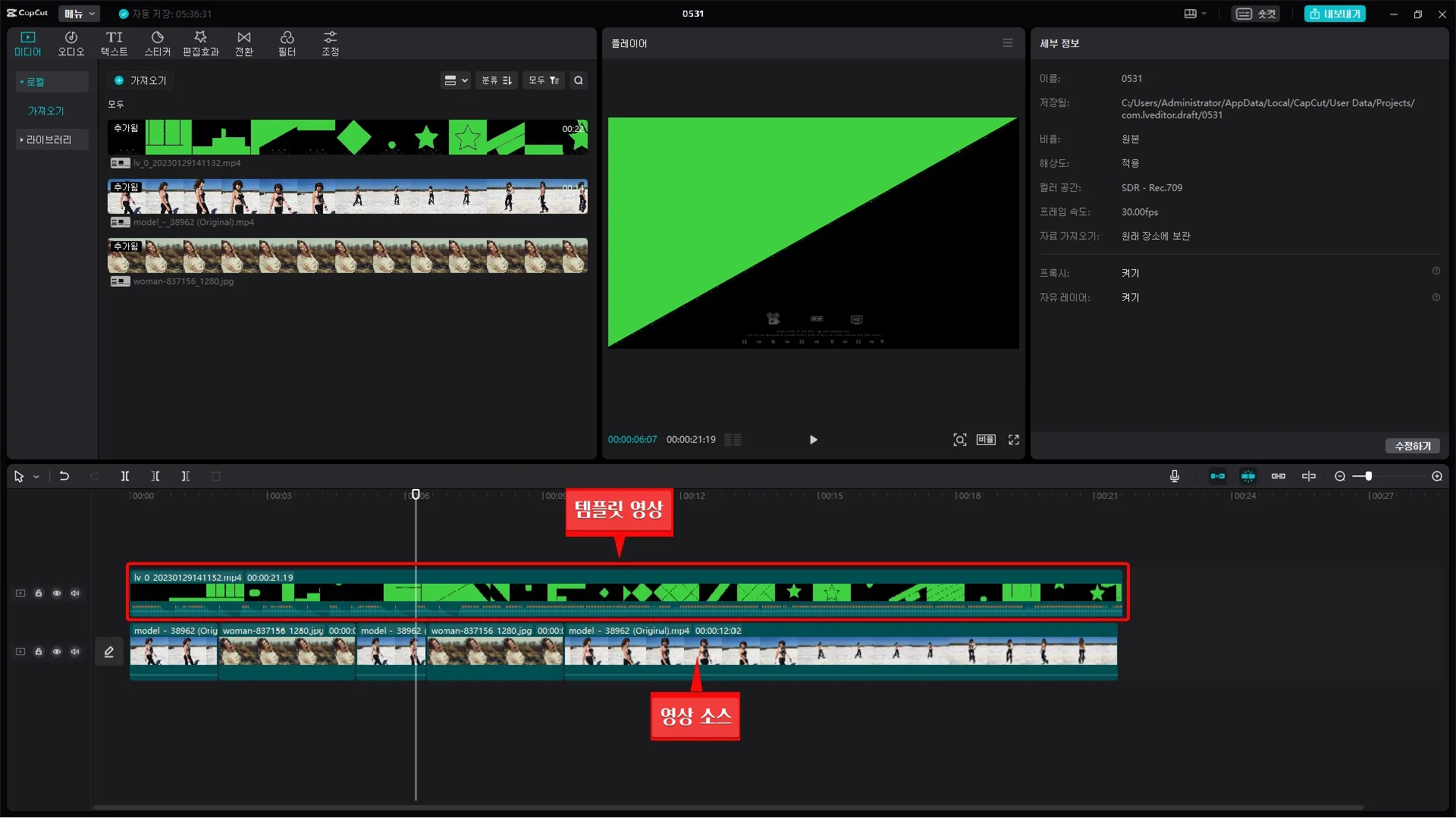Click the delete-right trim tool
1456x818 pixels.
click(186, 476)
